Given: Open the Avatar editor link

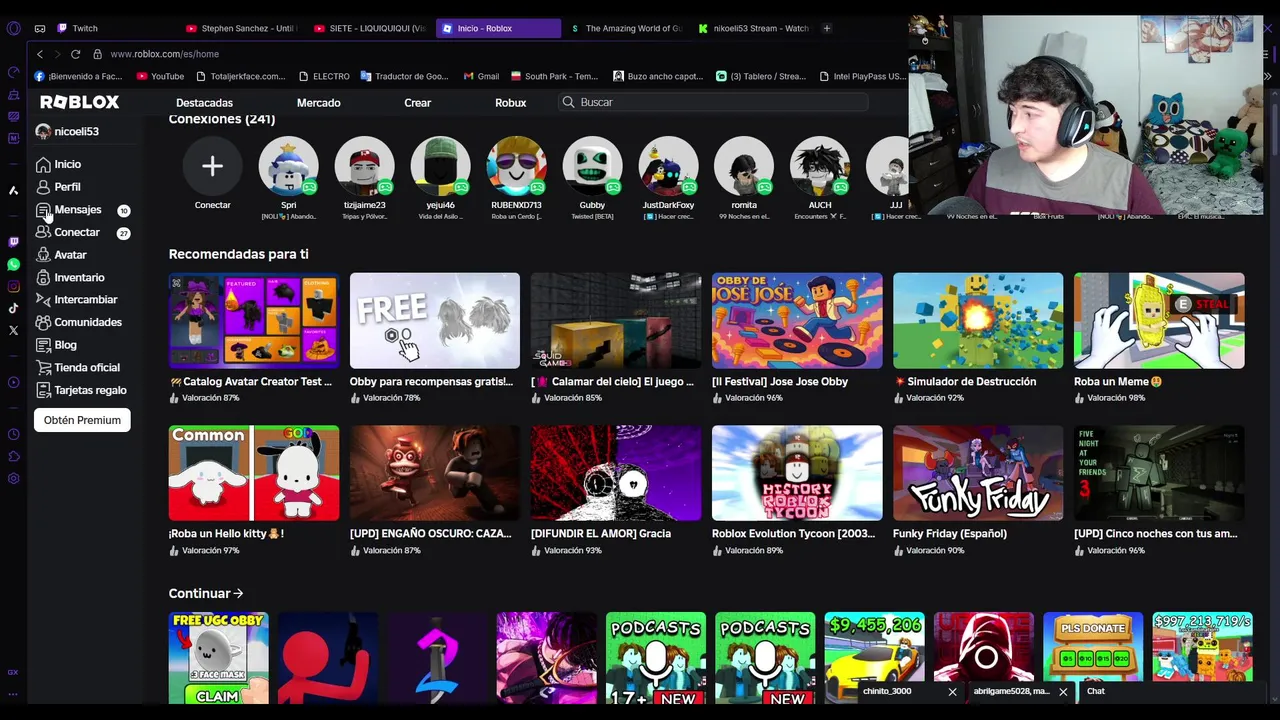Looking at the screenshot, I should (x=62, y=255).
